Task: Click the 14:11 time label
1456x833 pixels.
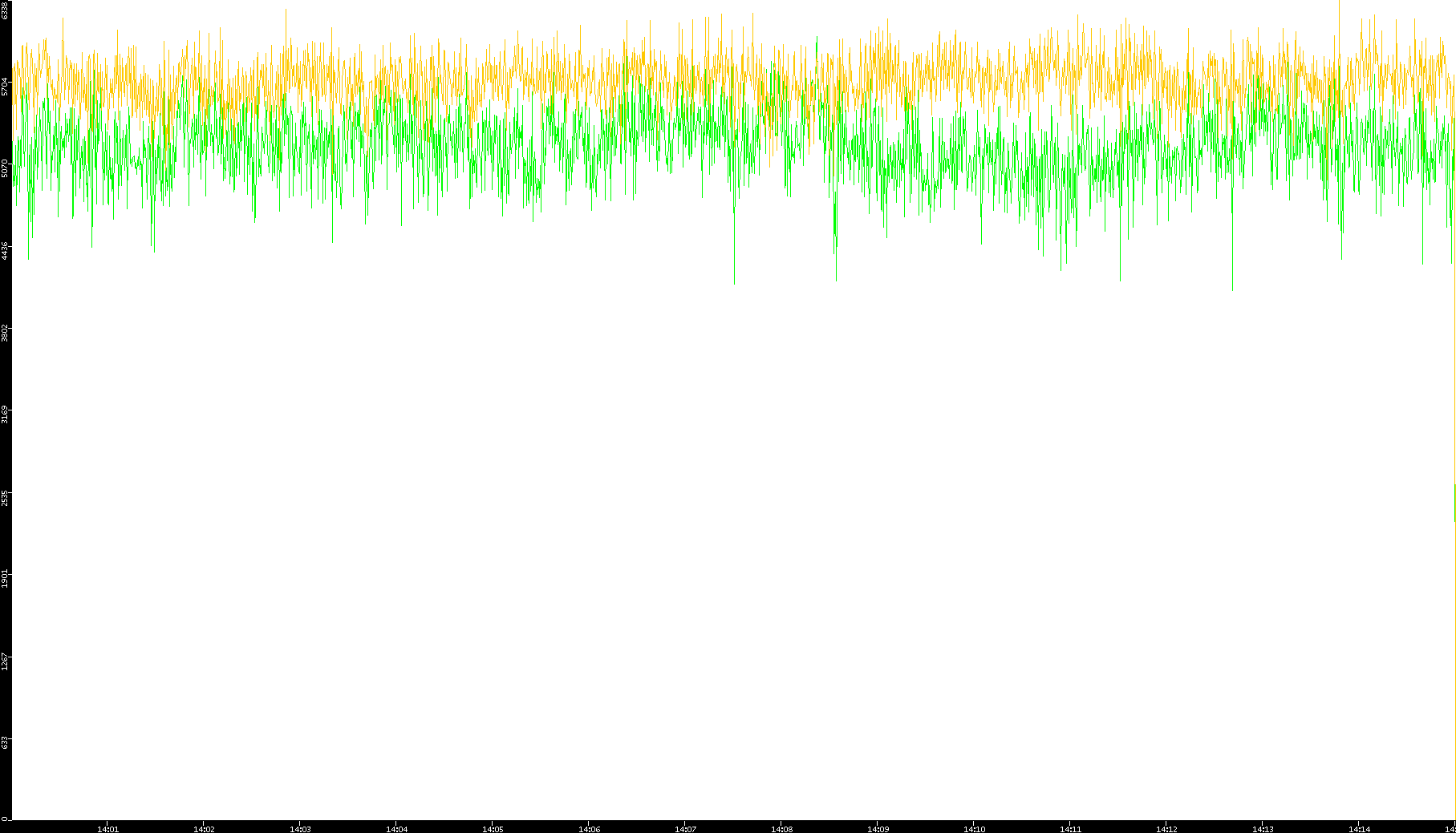Action: click(1070, 829)
